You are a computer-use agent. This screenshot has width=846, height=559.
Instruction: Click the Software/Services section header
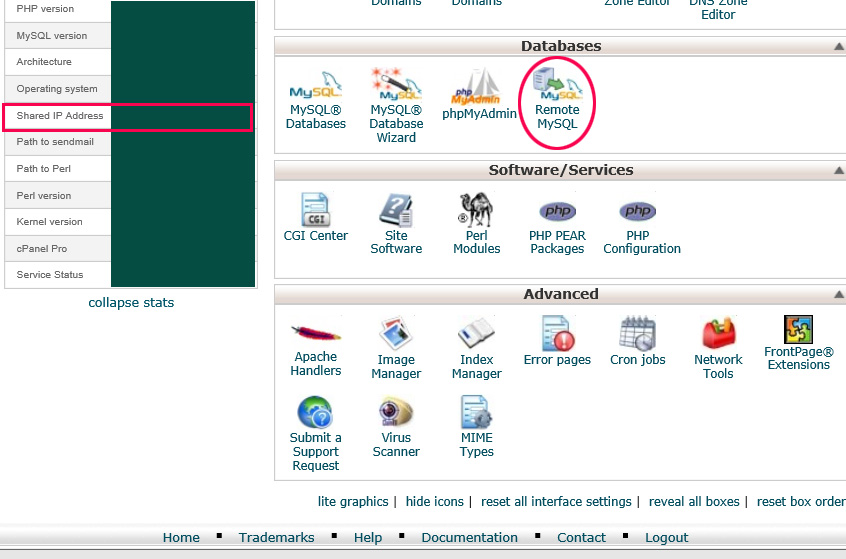[561, 171]
